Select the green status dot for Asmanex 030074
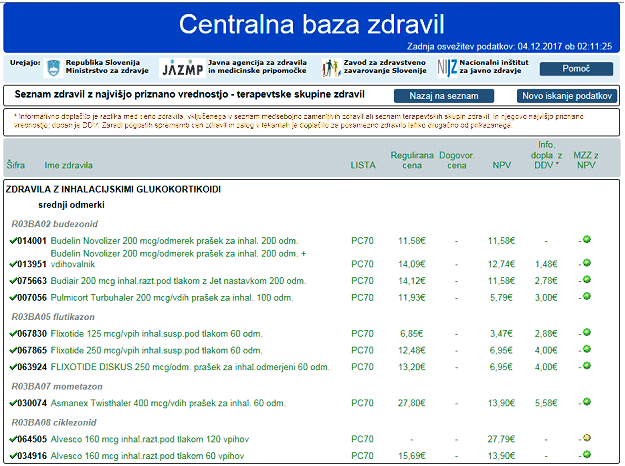 (587, 402)
